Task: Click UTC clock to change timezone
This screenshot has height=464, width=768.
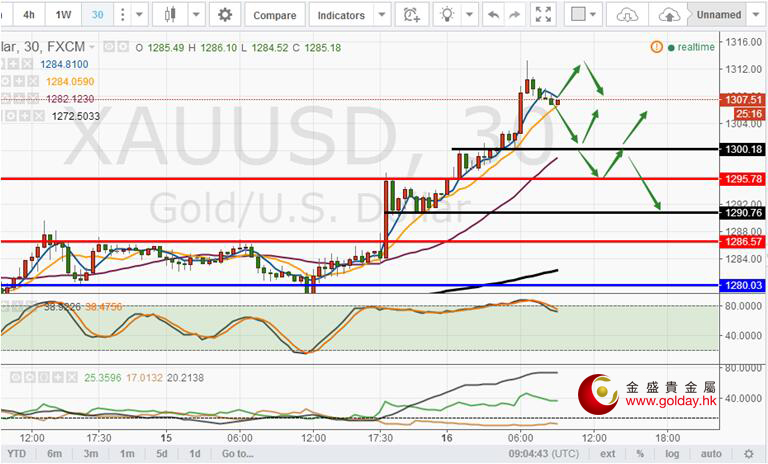Action: coord(544,454)
